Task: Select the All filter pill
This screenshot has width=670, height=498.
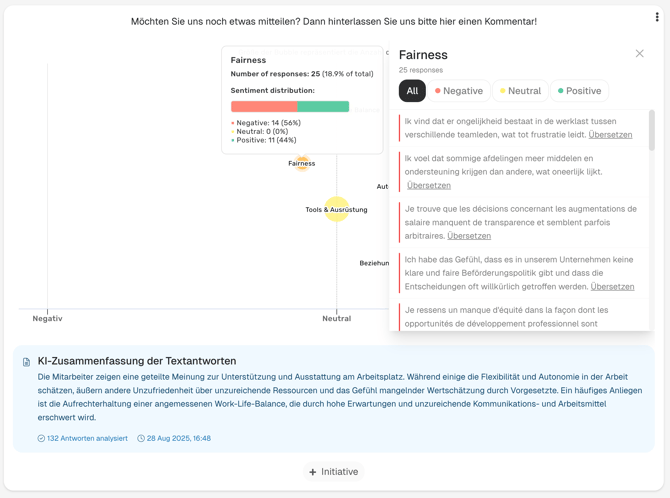Action: [x=412, y=91]
